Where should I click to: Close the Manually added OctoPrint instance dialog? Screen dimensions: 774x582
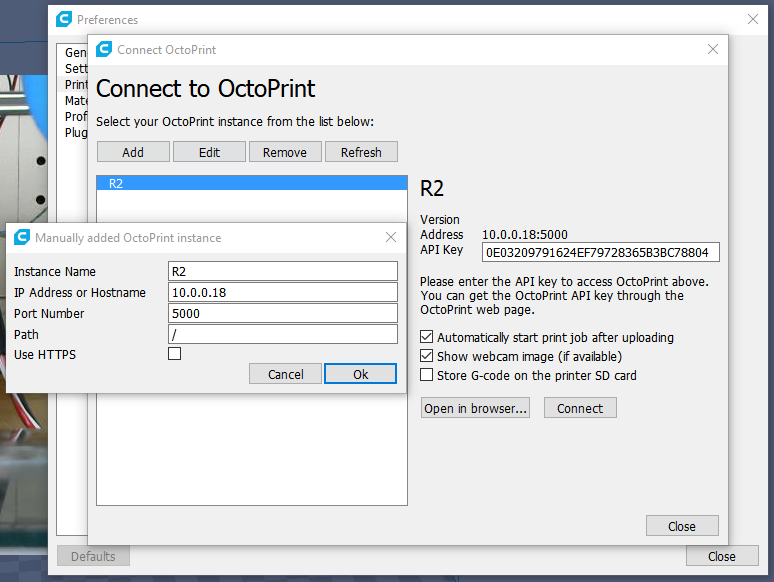click(391, 237)
